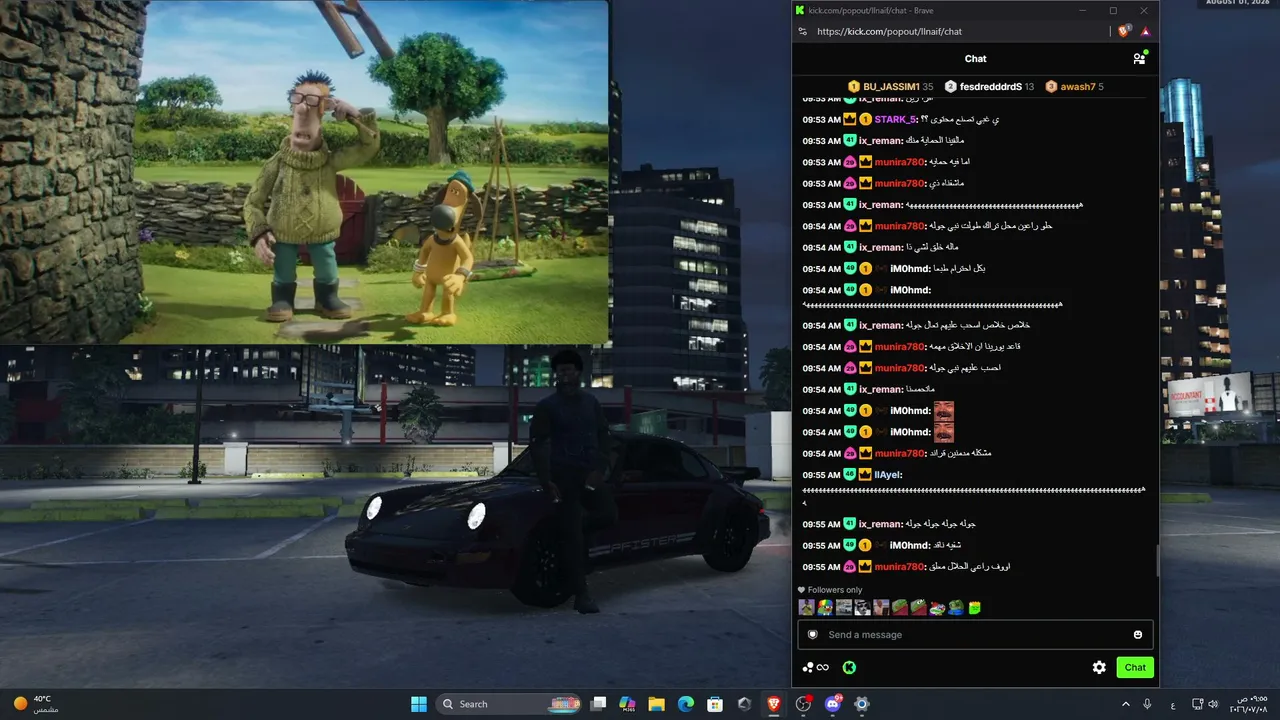Open site settings icon beside the URL
This screenshot has height=720, width=1280.
802,32
